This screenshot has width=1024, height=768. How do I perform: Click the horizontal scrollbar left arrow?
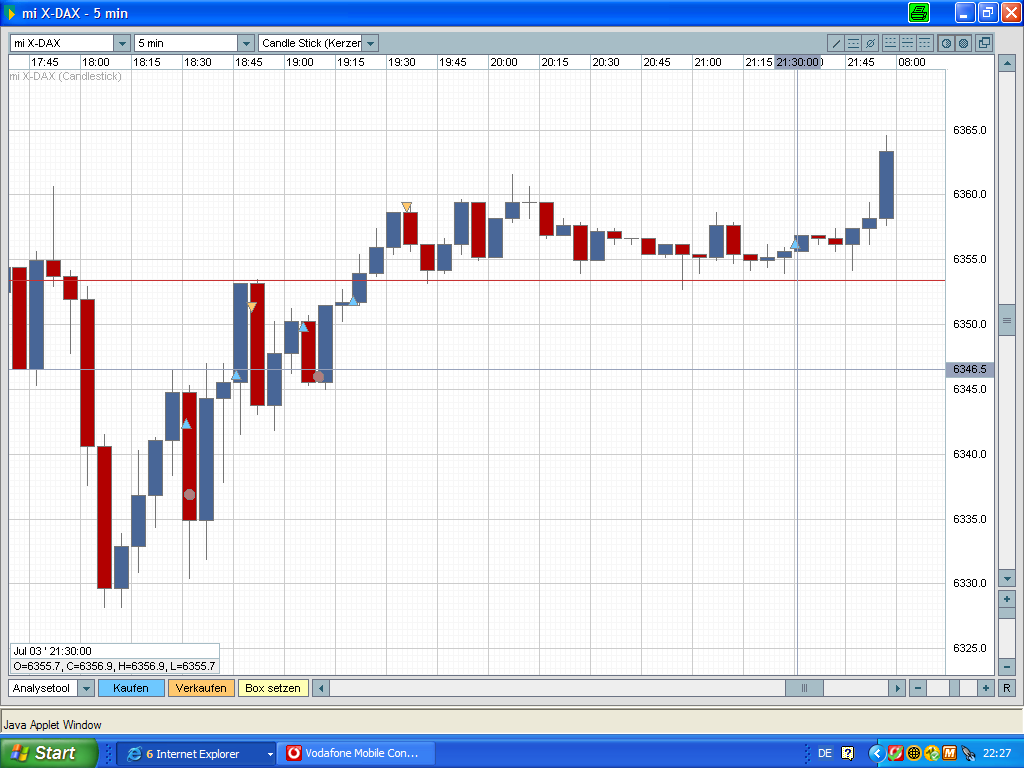pyautogui.click(x=321, y=688)
